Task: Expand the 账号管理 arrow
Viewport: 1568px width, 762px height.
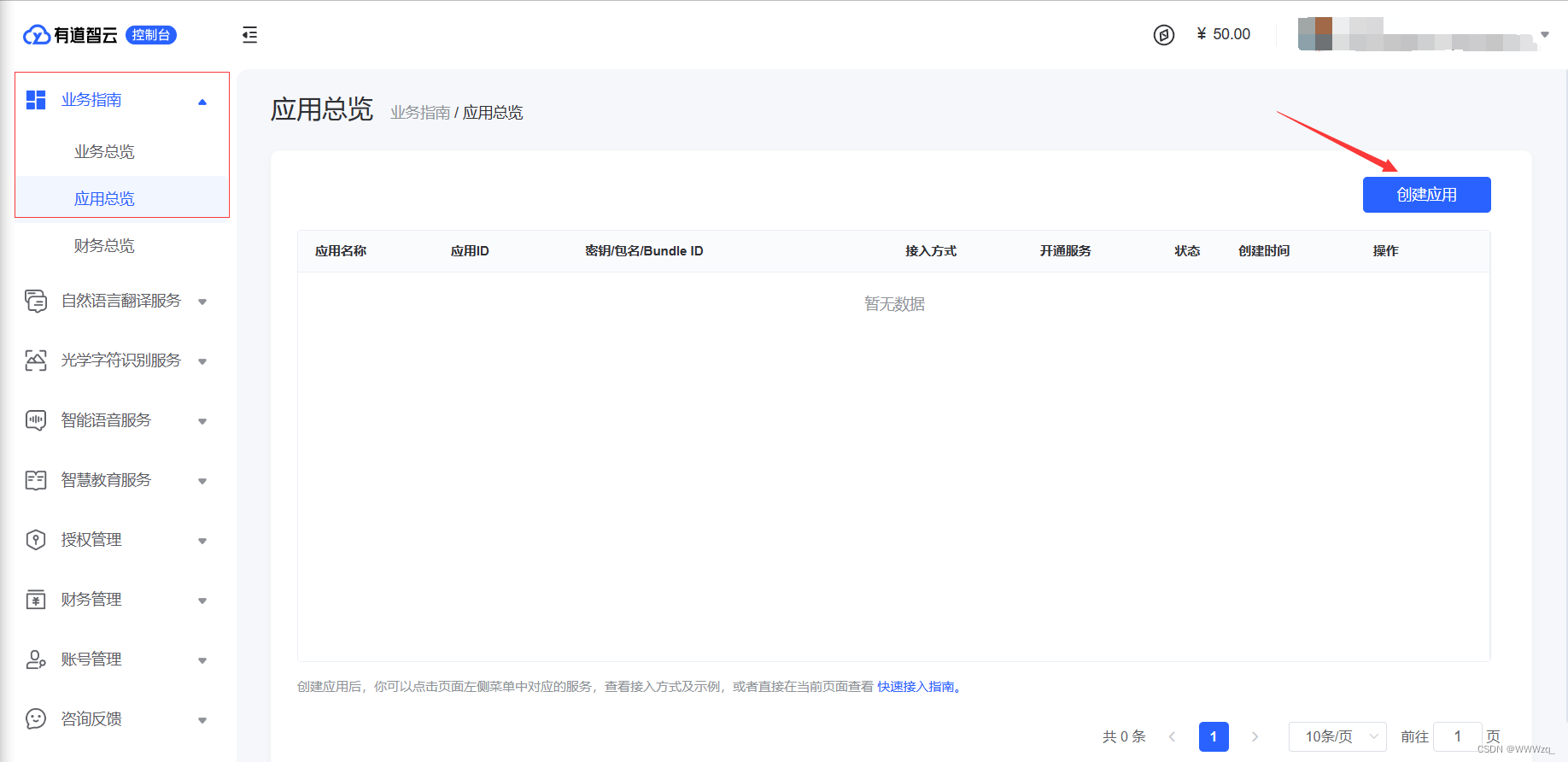Action: [x=202, y=660]
